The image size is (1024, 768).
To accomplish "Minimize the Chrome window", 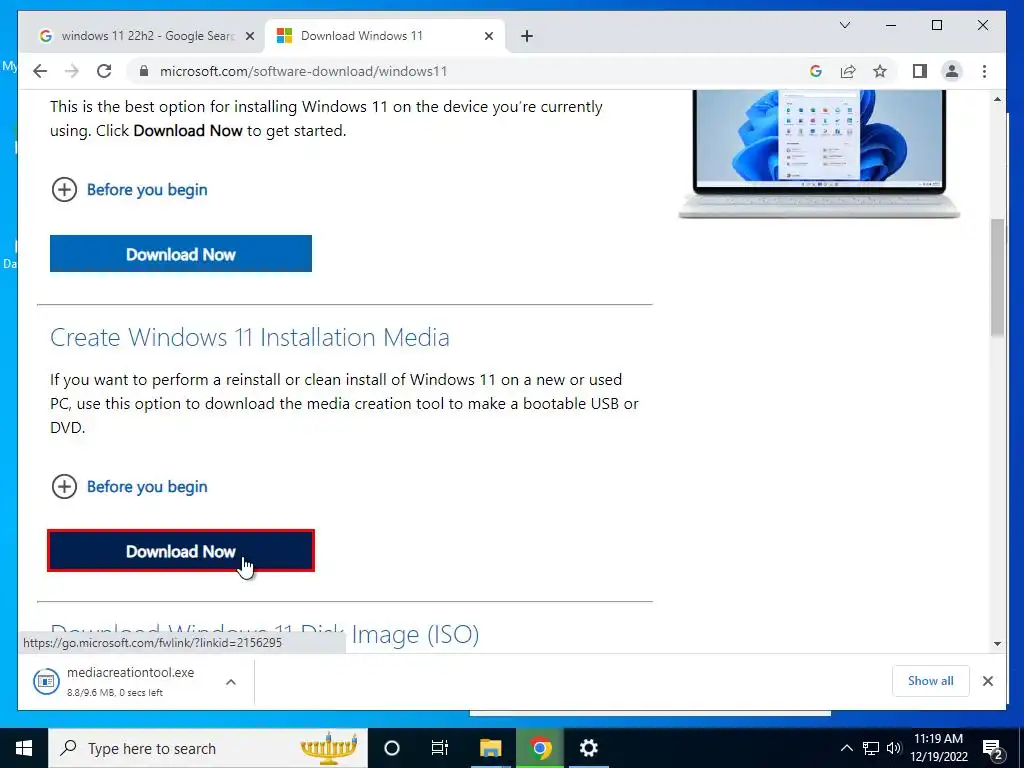I will tap(891, 25).
